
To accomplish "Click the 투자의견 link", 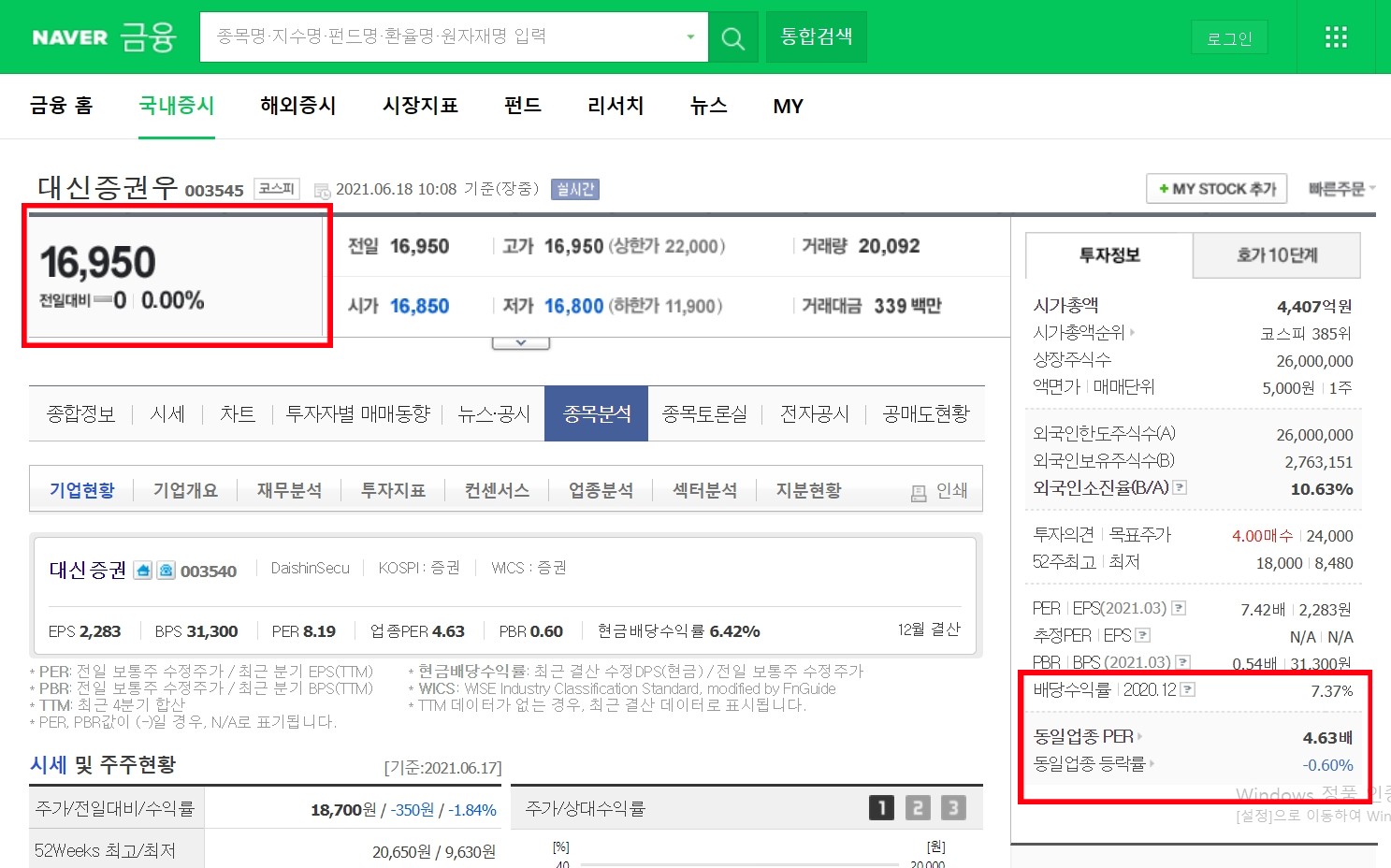I will pyautogui.click(x=1064, y=535).
